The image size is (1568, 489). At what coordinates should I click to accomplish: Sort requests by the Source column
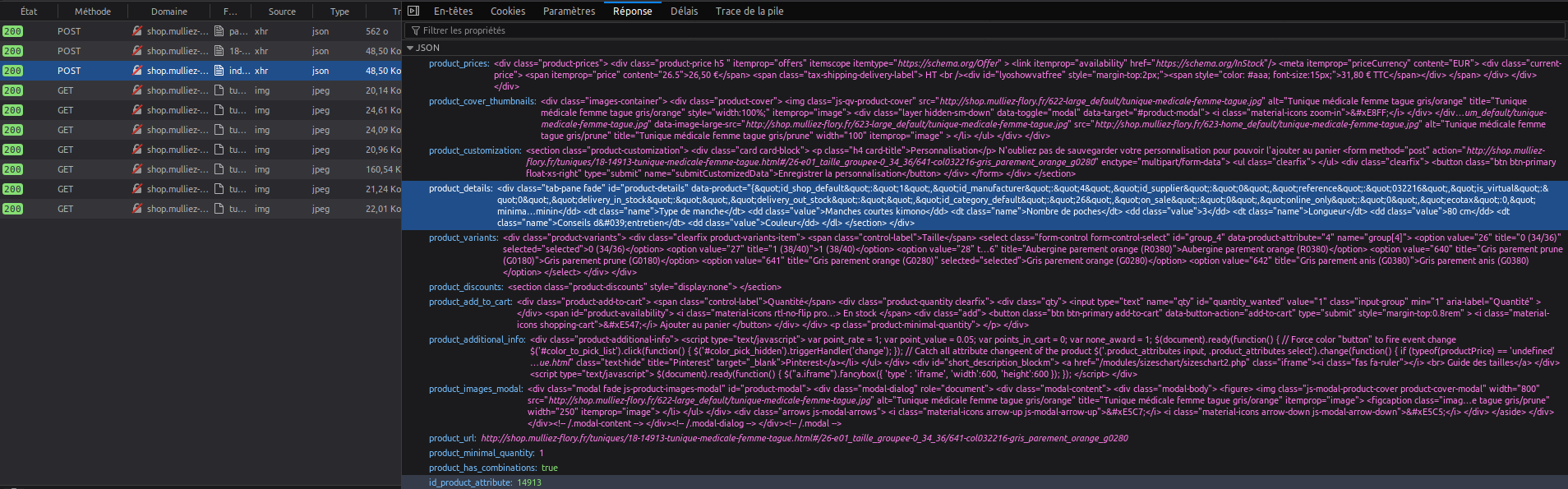282,12
